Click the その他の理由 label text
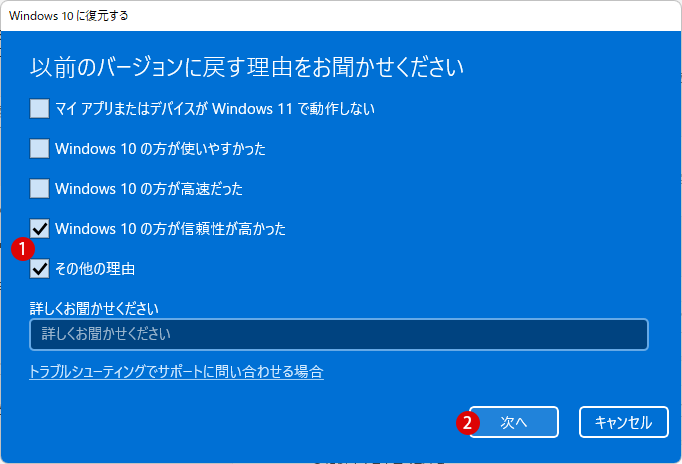The image size is (682, 464). tap(95, 269)
